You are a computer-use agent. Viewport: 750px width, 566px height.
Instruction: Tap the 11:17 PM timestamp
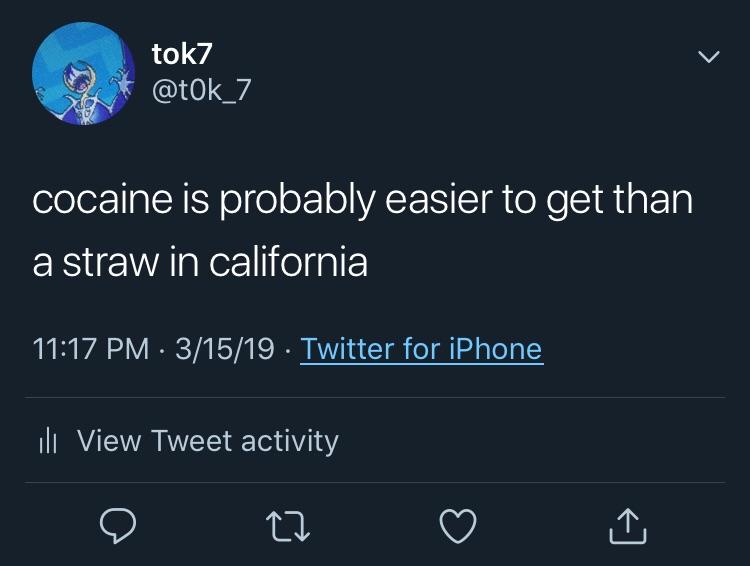click(x=90, y=349)
